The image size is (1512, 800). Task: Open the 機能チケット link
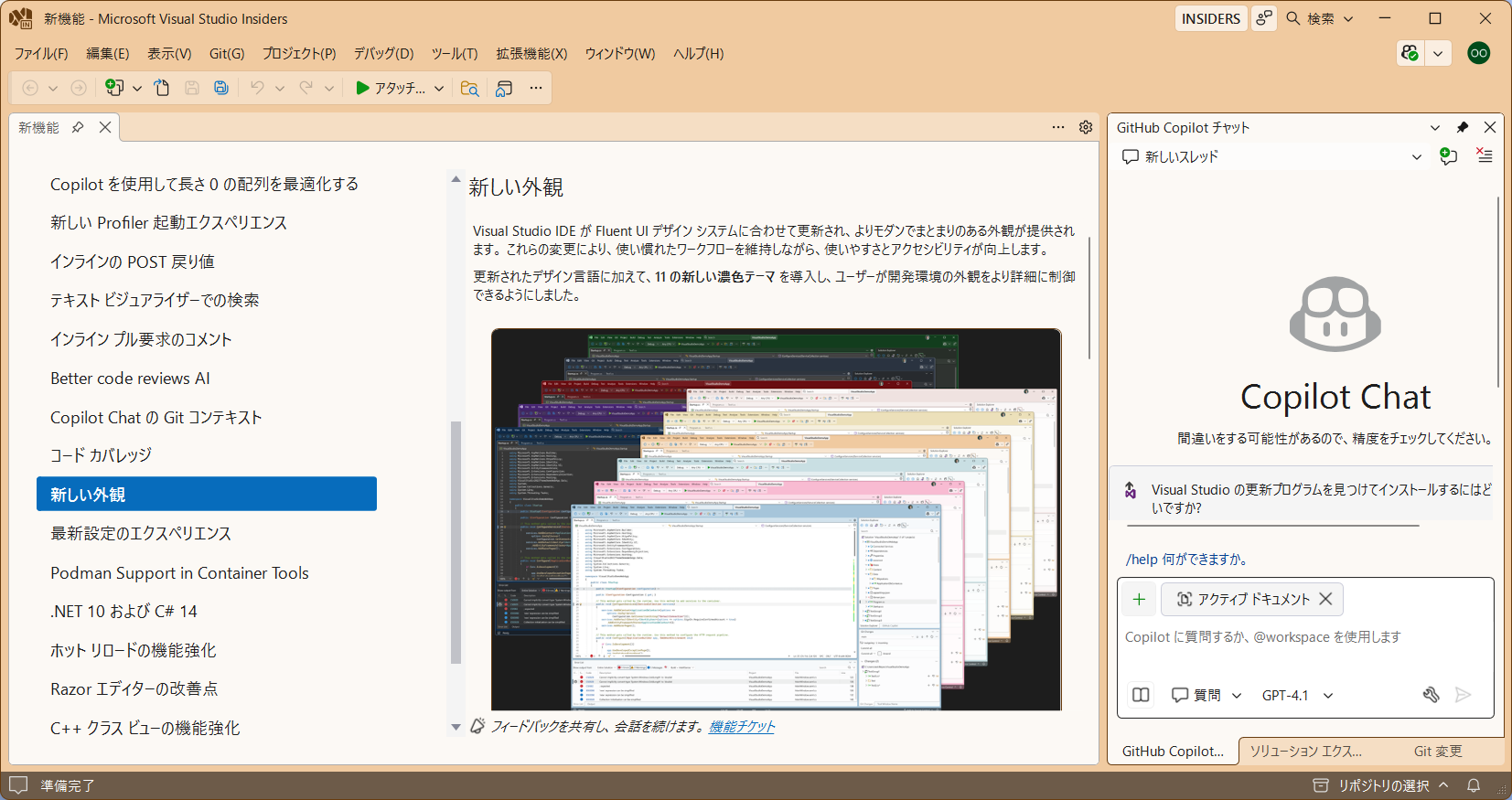pos(742,726)
